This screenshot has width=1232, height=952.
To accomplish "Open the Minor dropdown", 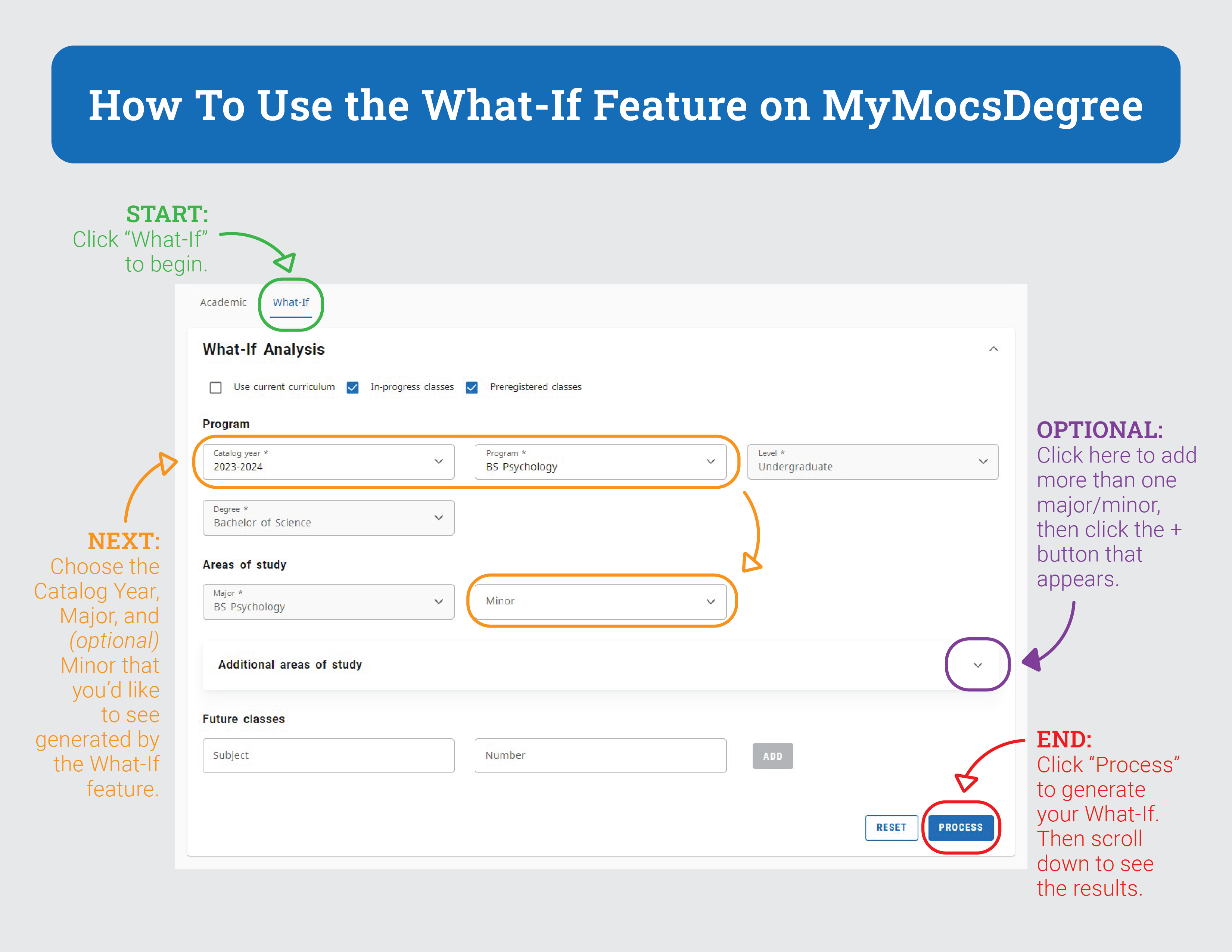I will click(600, 601).
